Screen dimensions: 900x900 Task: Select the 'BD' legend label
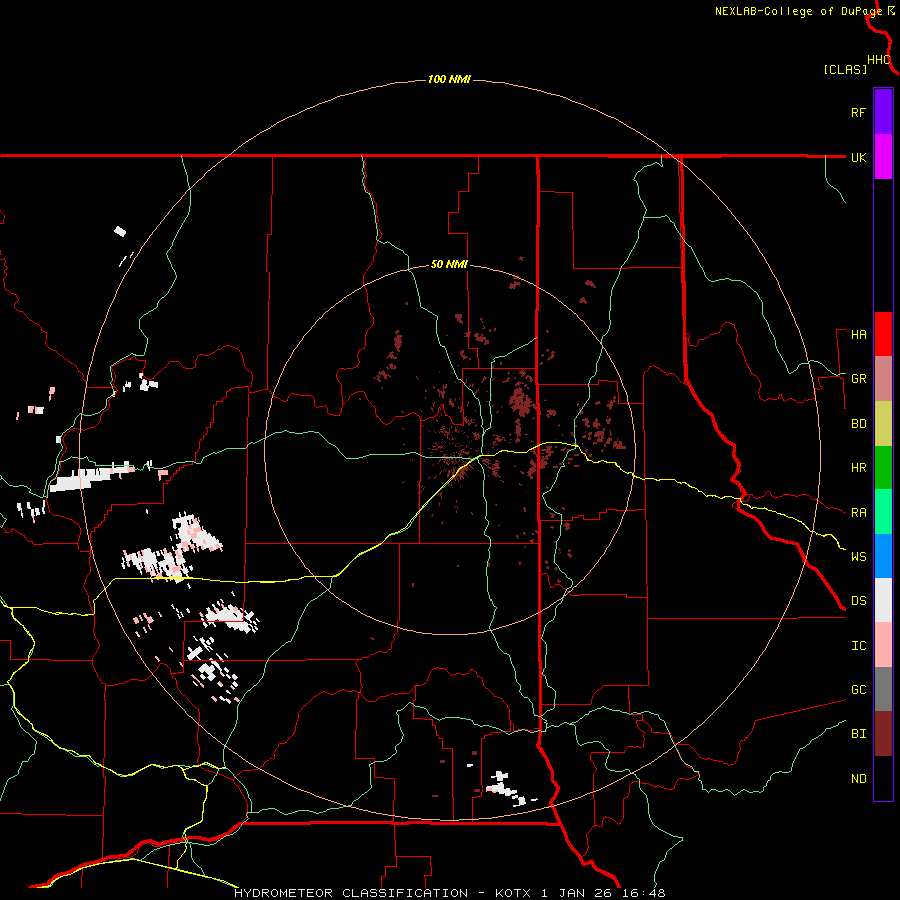[858, 424]
